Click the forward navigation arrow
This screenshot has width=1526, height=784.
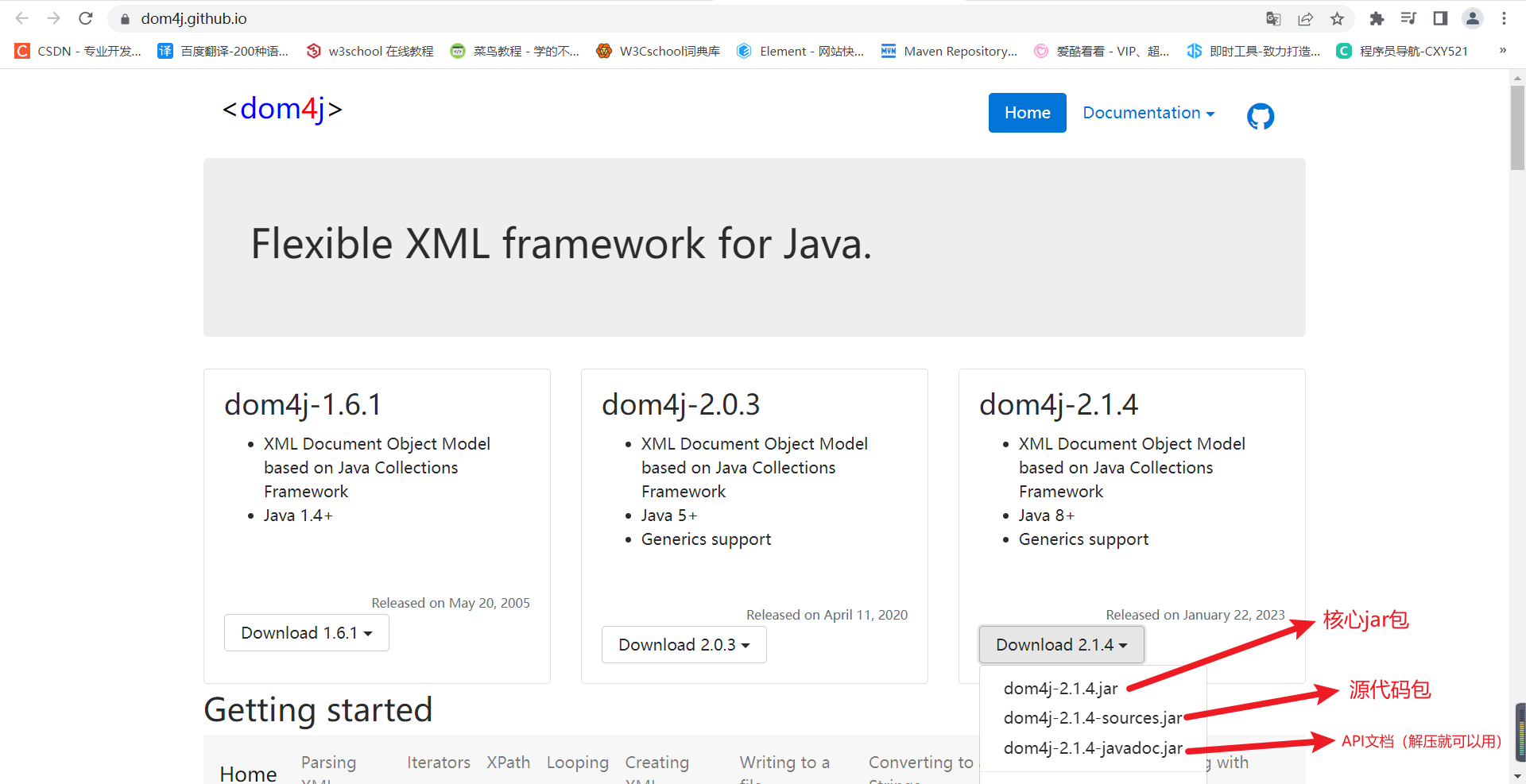(53, 18)
